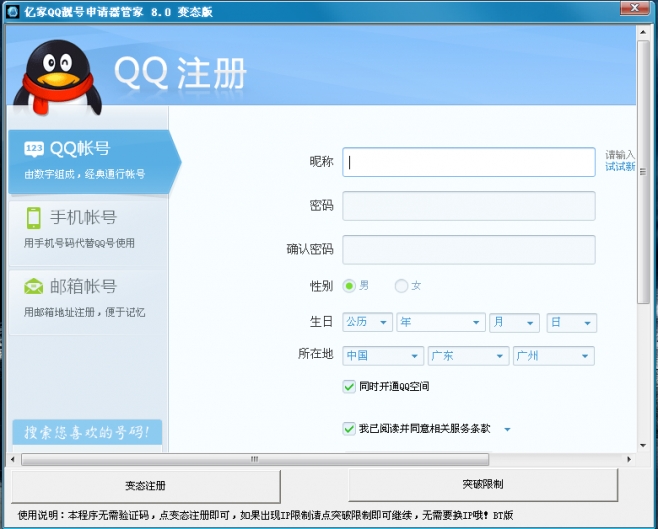This screenshot has width=658, height=529.
Task: Click the vertical scrollbar thumb
Action: pos(643,172)
